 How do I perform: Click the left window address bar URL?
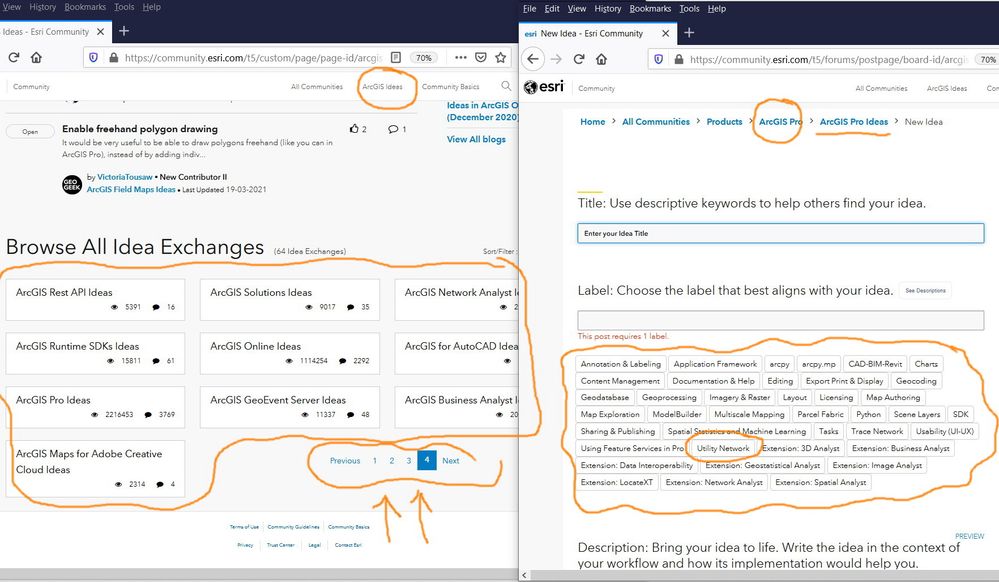pyautogui.click(x=253, y=57)
